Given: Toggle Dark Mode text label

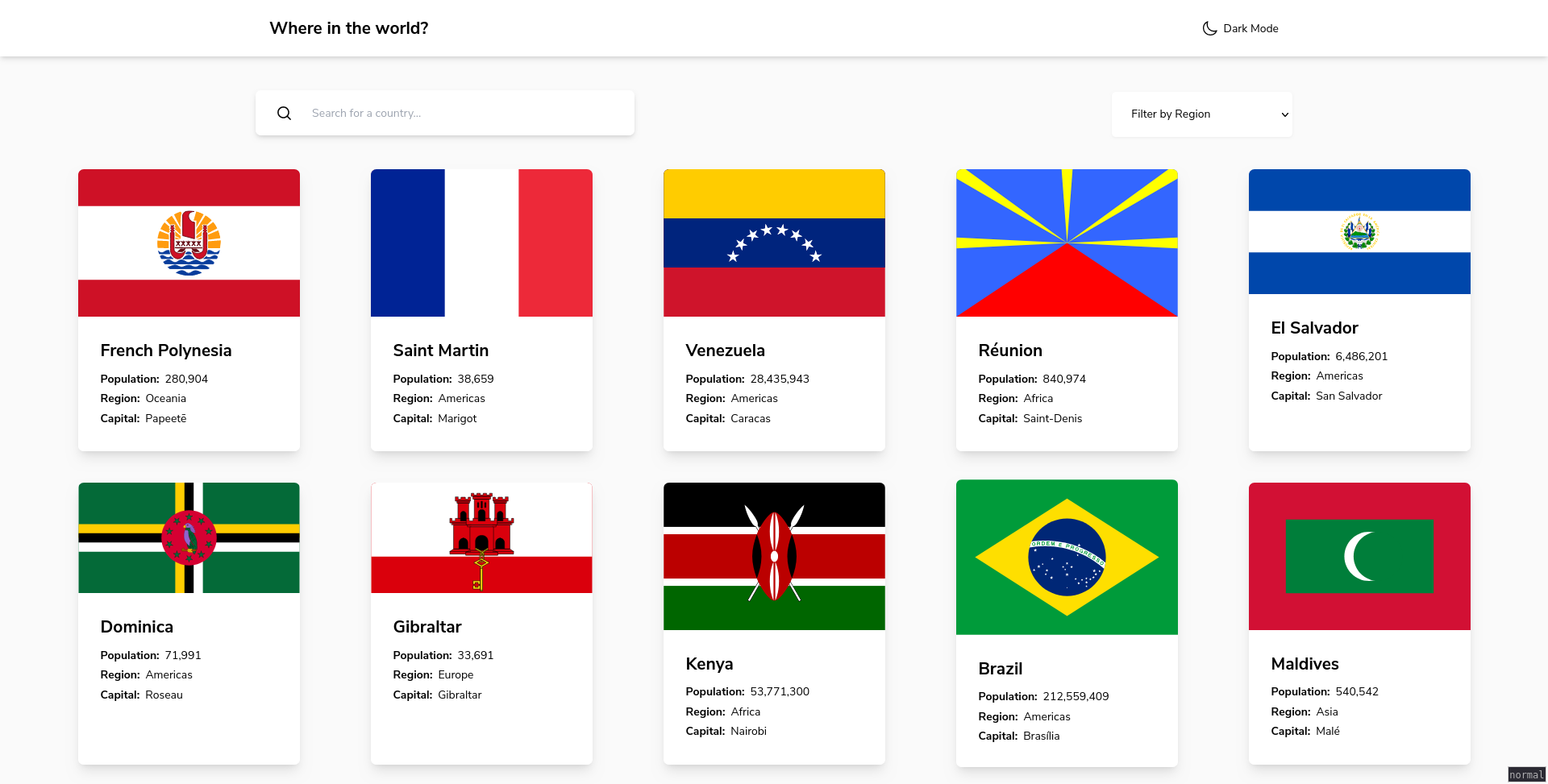Looking at the screenshot, I should click(x=1250, y=28).
